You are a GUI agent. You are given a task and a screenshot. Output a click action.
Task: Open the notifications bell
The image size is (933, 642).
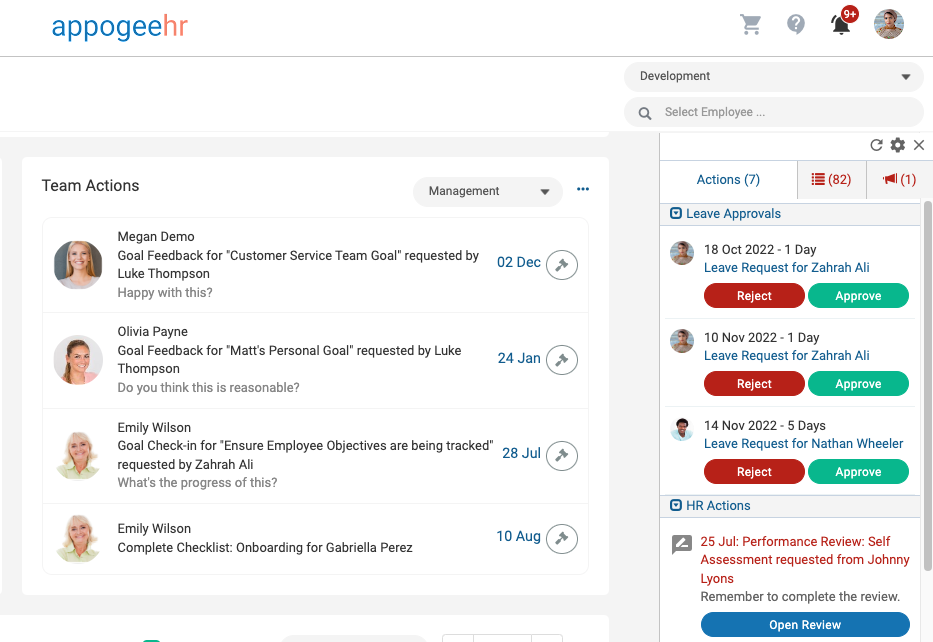coord(841,25)
